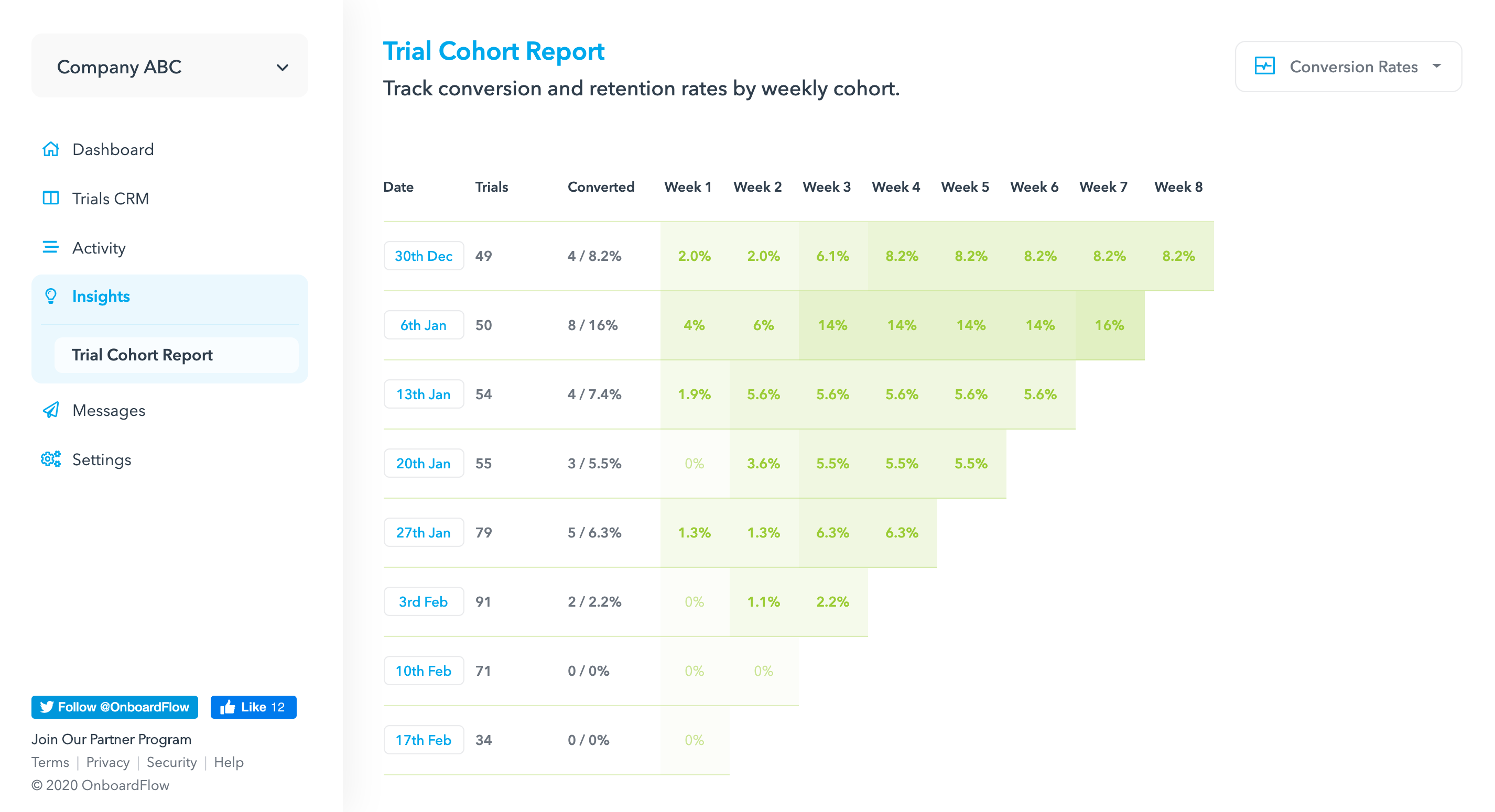Click the Dashboard home icon

click(x=51, y=150)
